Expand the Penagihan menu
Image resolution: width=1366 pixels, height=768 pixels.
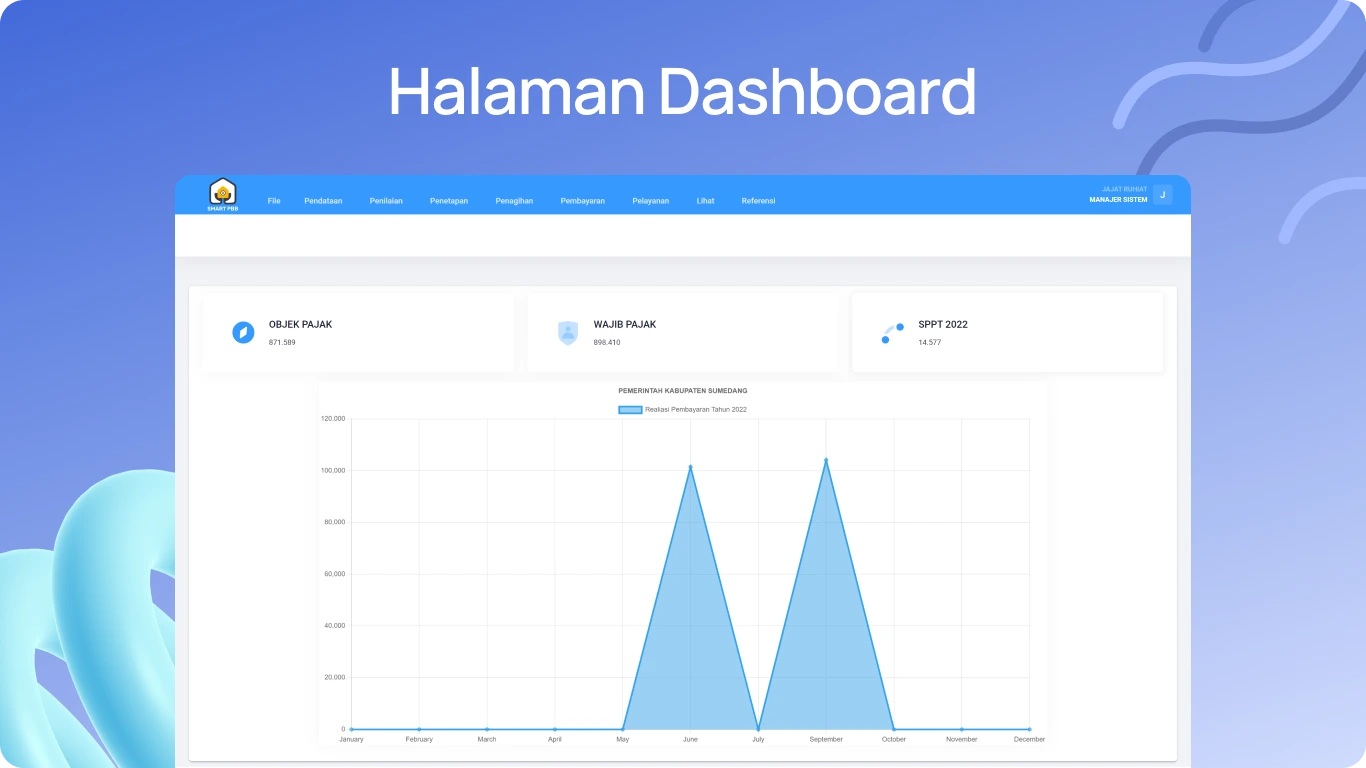pos(514,201)
